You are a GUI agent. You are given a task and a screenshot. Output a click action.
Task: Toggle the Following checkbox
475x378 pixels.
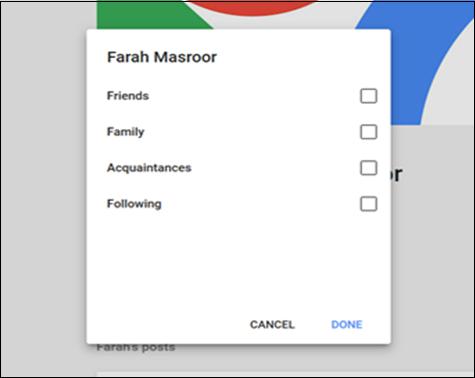tap(368, 204)
